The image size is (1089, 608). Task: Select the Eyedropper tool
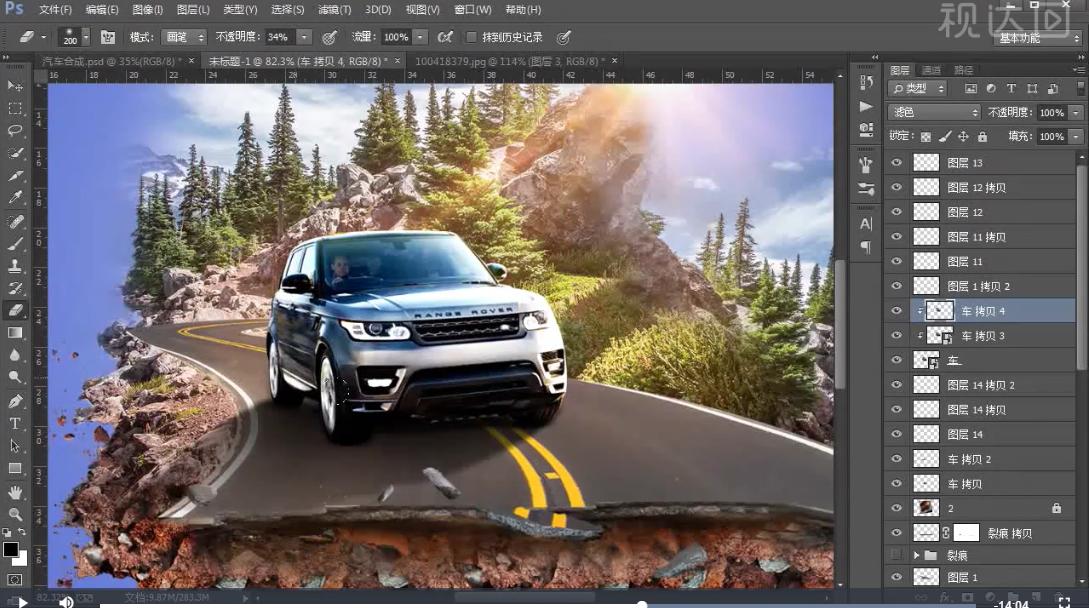tap(15, 198)
